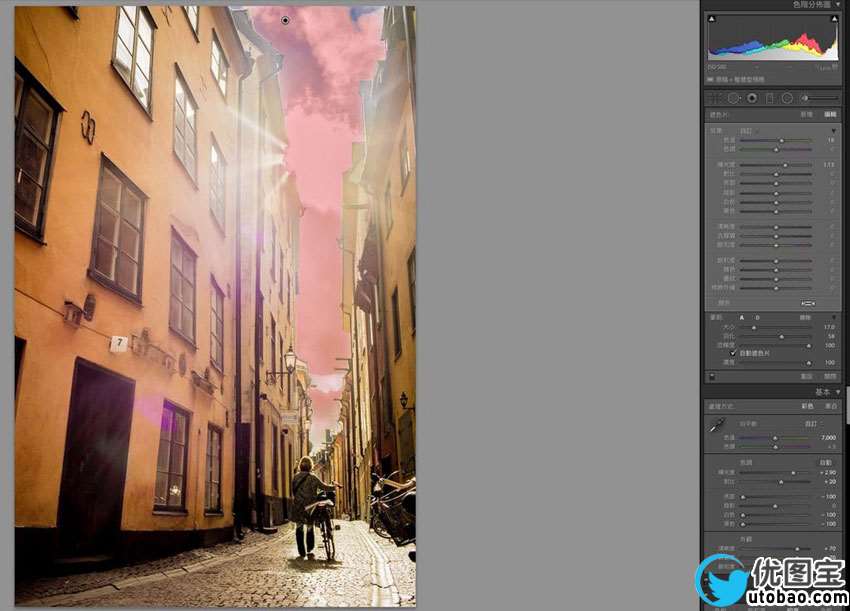This screenshot has height=611, width=850.
Task: Choose New (新增) mask mode
Action: pyautogui.click(x=806, y=114)
